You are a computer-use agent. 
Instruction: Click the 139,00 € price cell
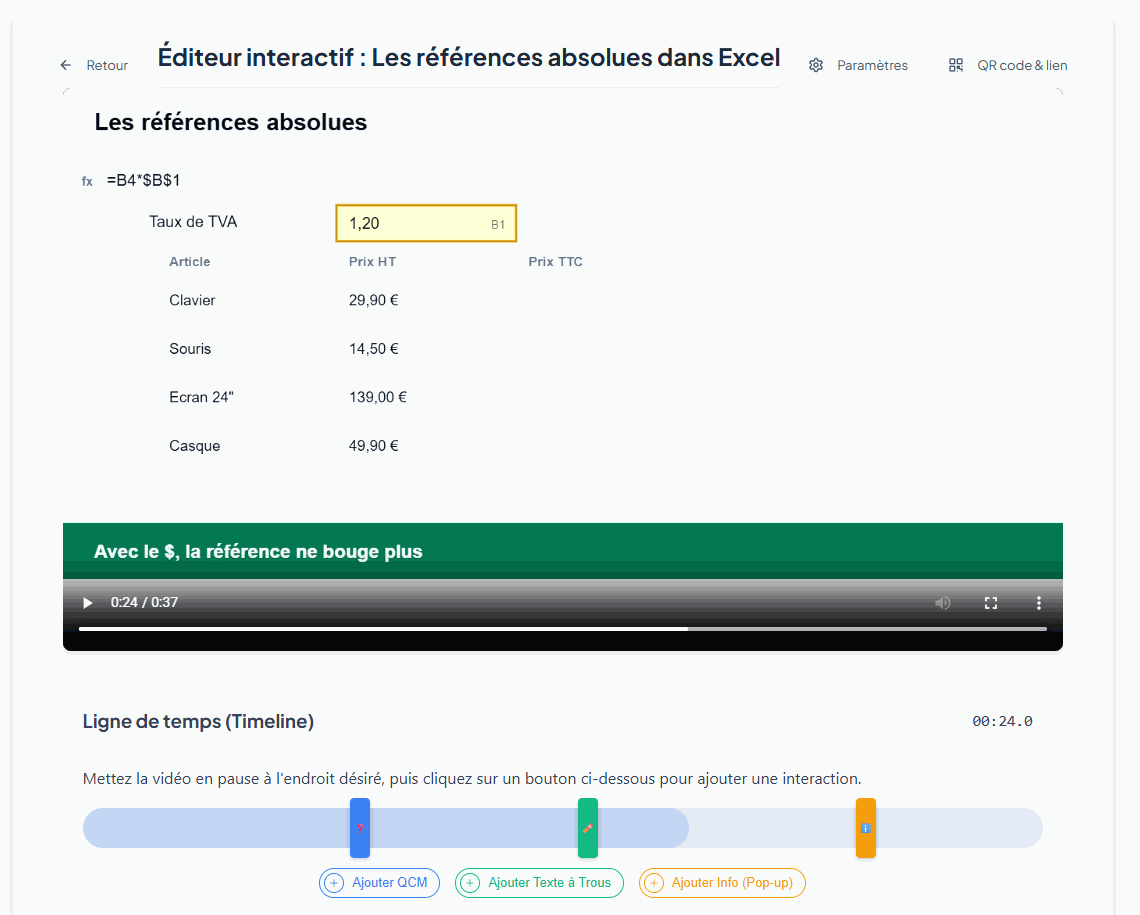click(377, 398)
